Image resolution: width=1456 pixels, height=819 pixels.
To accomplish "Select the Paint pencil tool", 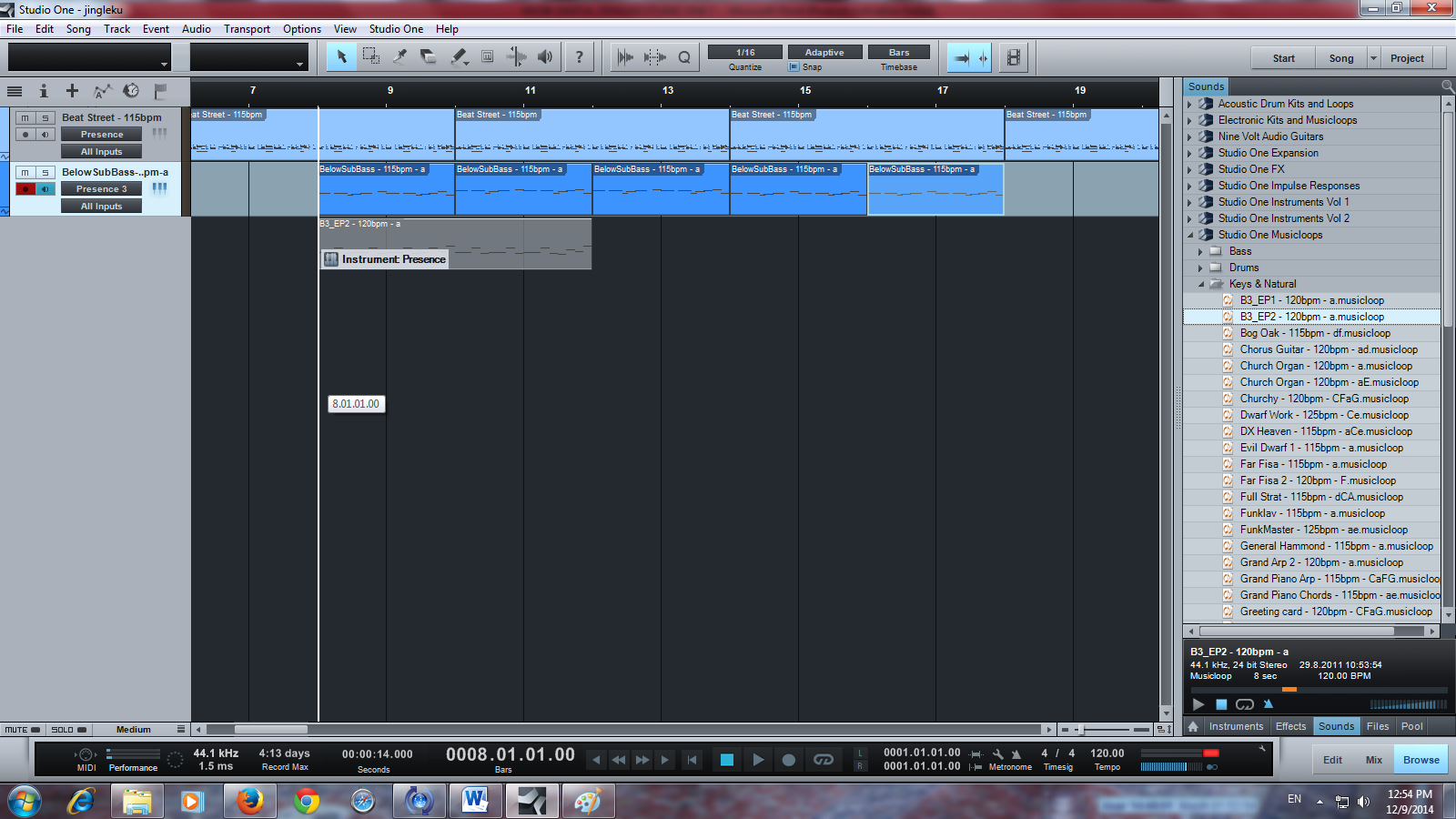I will click(x=459, y=57).
